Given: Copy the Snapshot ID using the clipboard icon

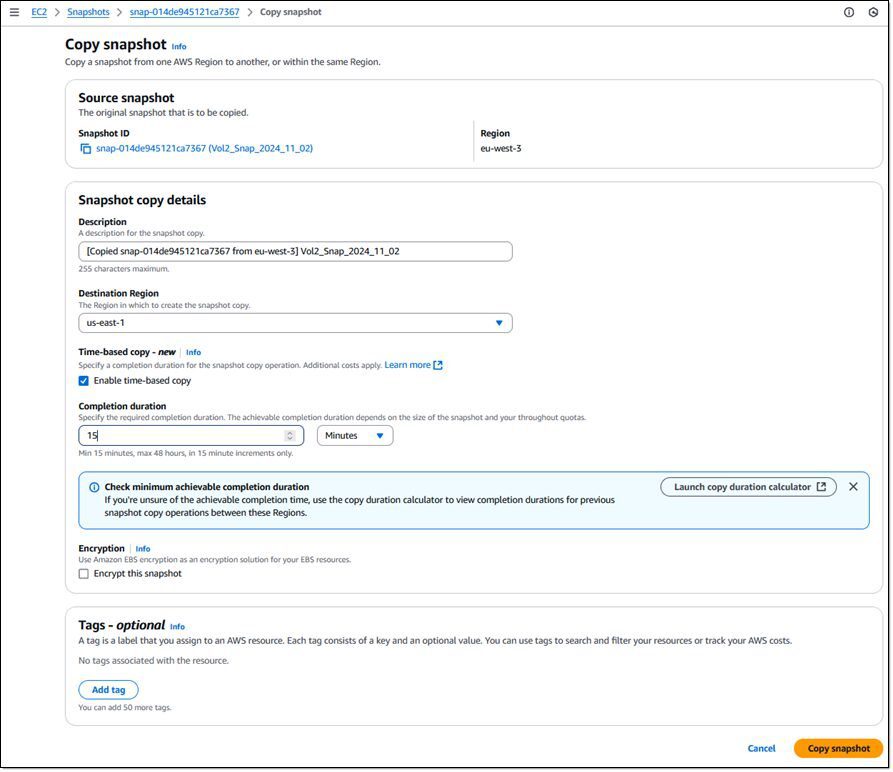Looking at the screenshot, I should (x=84, y=148).
